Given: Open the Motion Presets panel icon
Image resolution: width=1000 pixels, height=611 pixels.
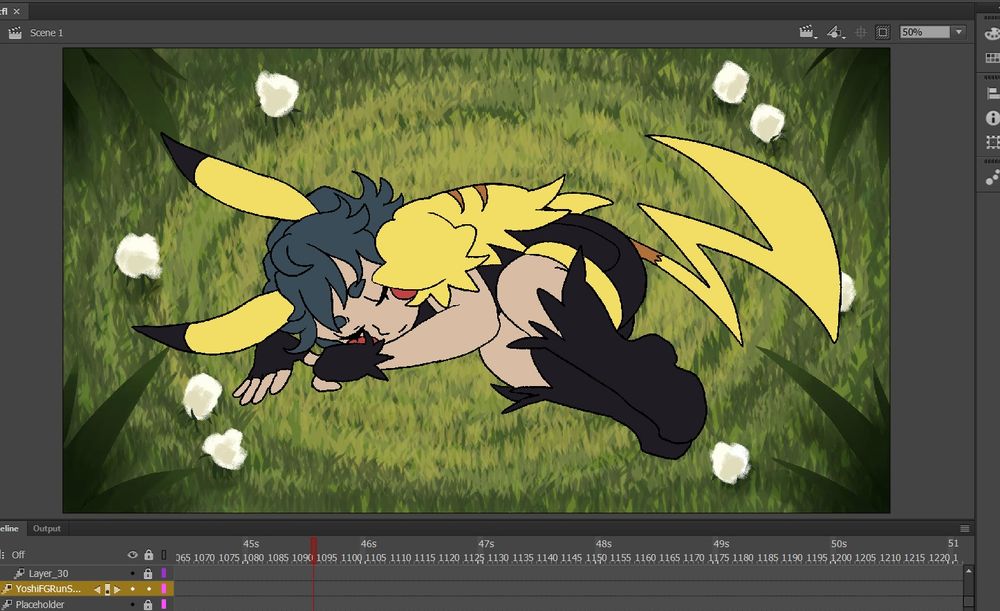Looking at the screenshot, I should click(992, 177).
